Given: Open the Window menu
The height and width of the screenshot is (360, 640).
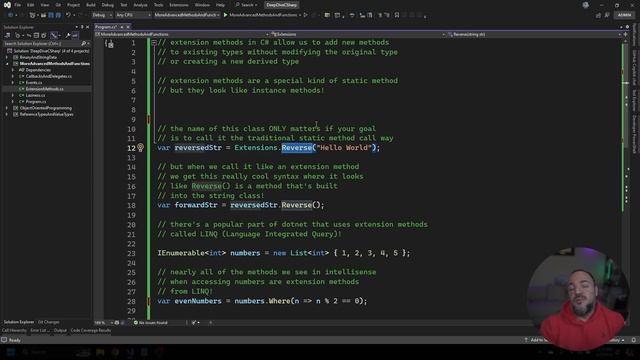Looking at the screenshot, I should click(202, 5).
